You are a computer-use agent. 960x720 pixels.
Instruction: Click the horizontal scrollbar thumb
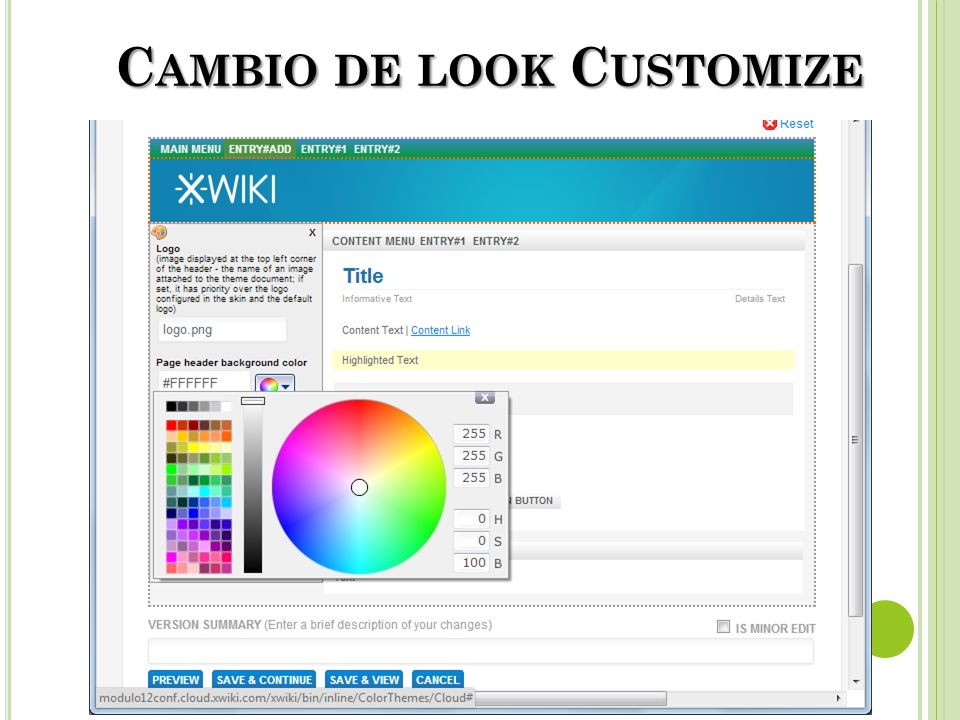tap(570, 698)
